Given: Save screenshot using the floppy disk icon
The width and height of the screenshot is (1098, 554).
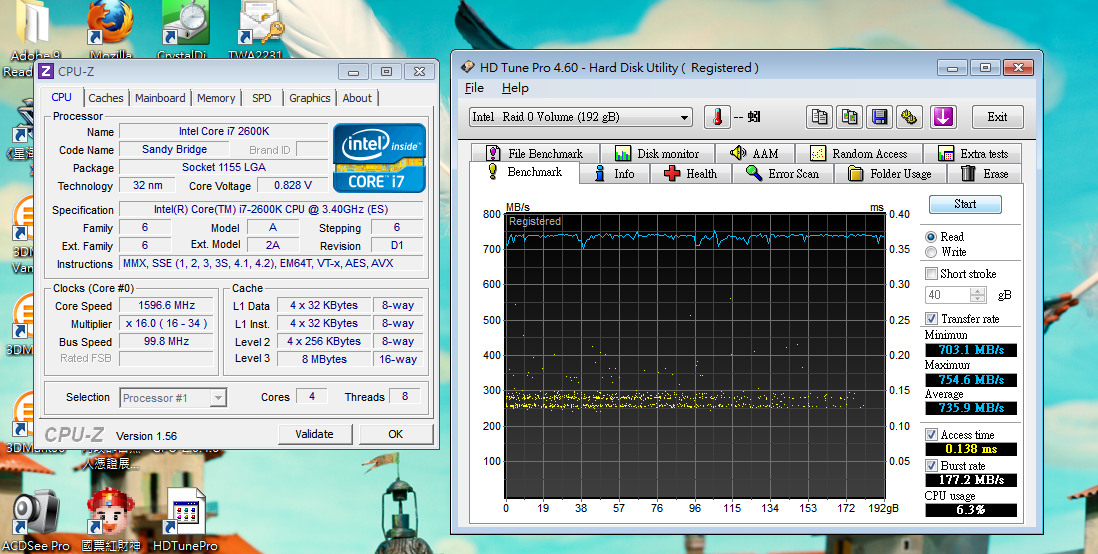Looking at the screenshot, I should click(880, 117).
